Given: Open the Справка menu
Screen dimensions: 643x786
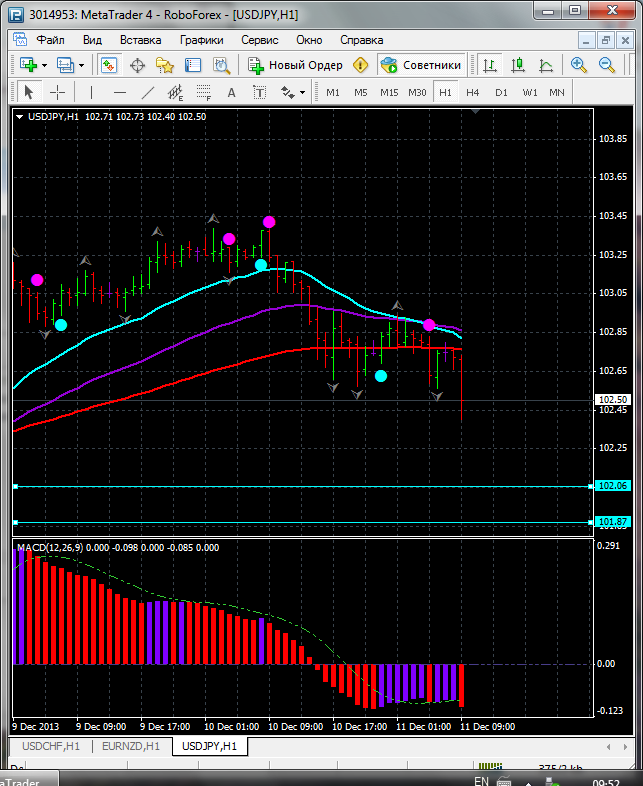Looking at the screenshot, I should (362, 40).
